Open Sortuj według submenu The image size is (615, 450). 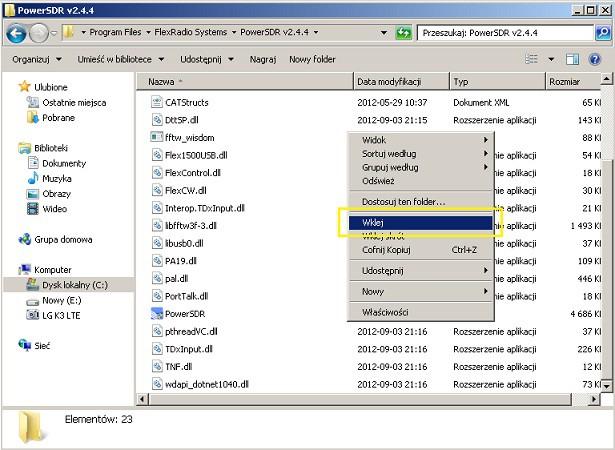click(x=420, y=154)
